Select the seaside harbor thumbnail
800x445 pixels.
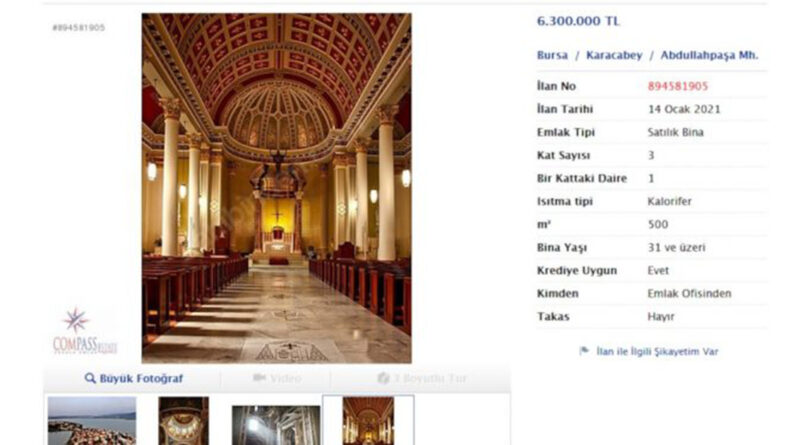[x=92, y=421]
